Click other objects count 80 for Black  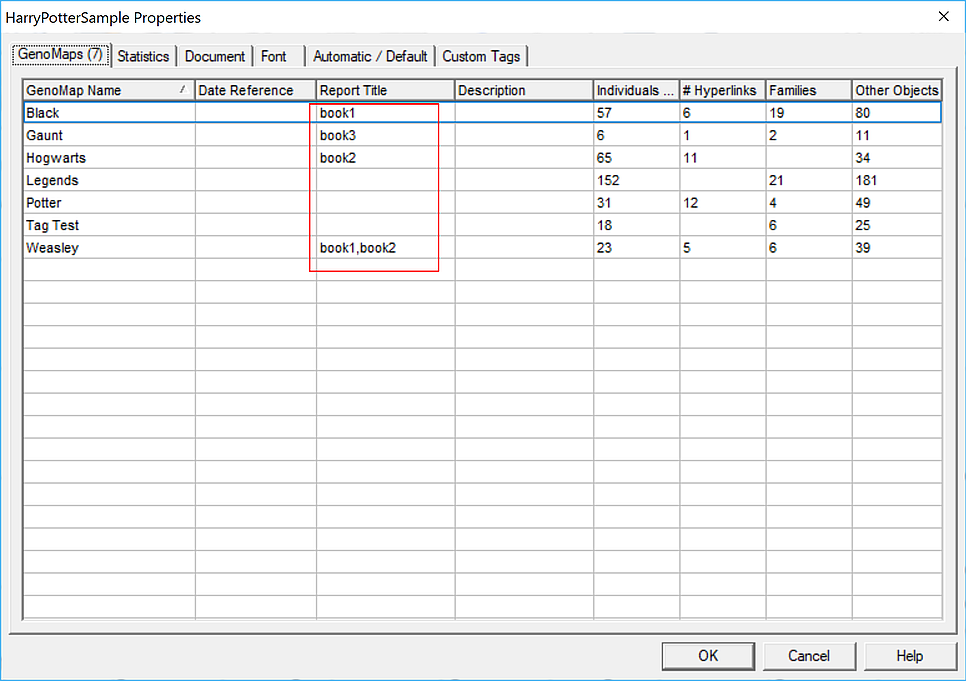862,113
